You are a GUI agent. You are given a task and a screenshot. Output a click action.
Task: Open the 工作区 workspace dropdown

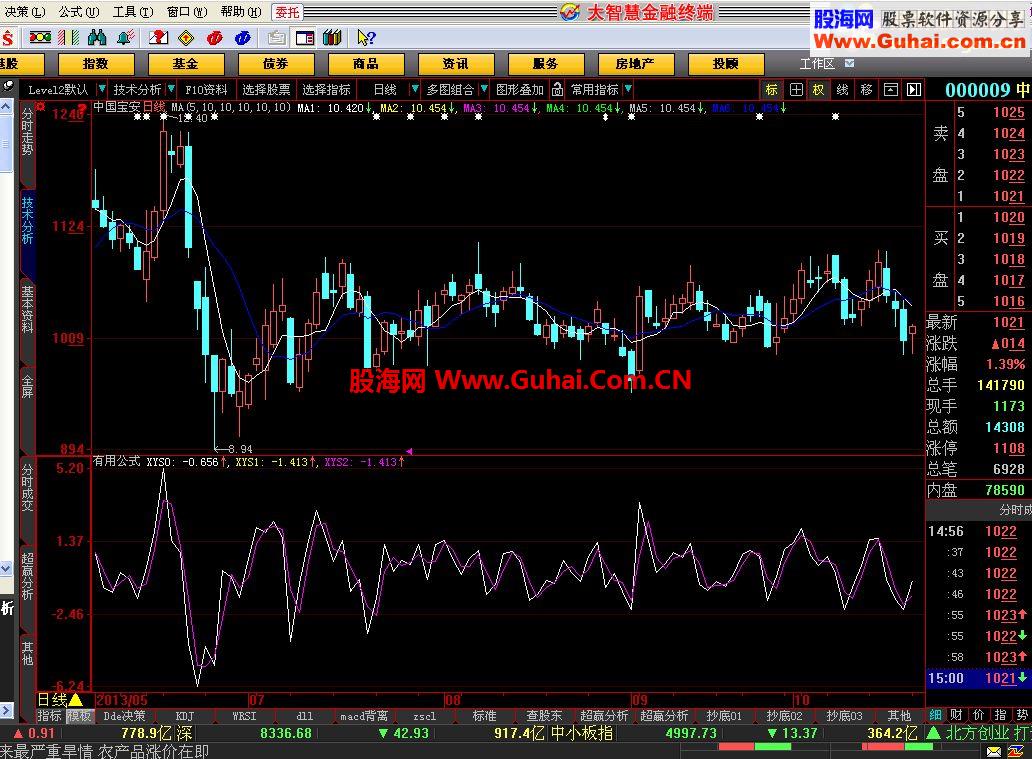pyautogui.click(x=850, y=63)
